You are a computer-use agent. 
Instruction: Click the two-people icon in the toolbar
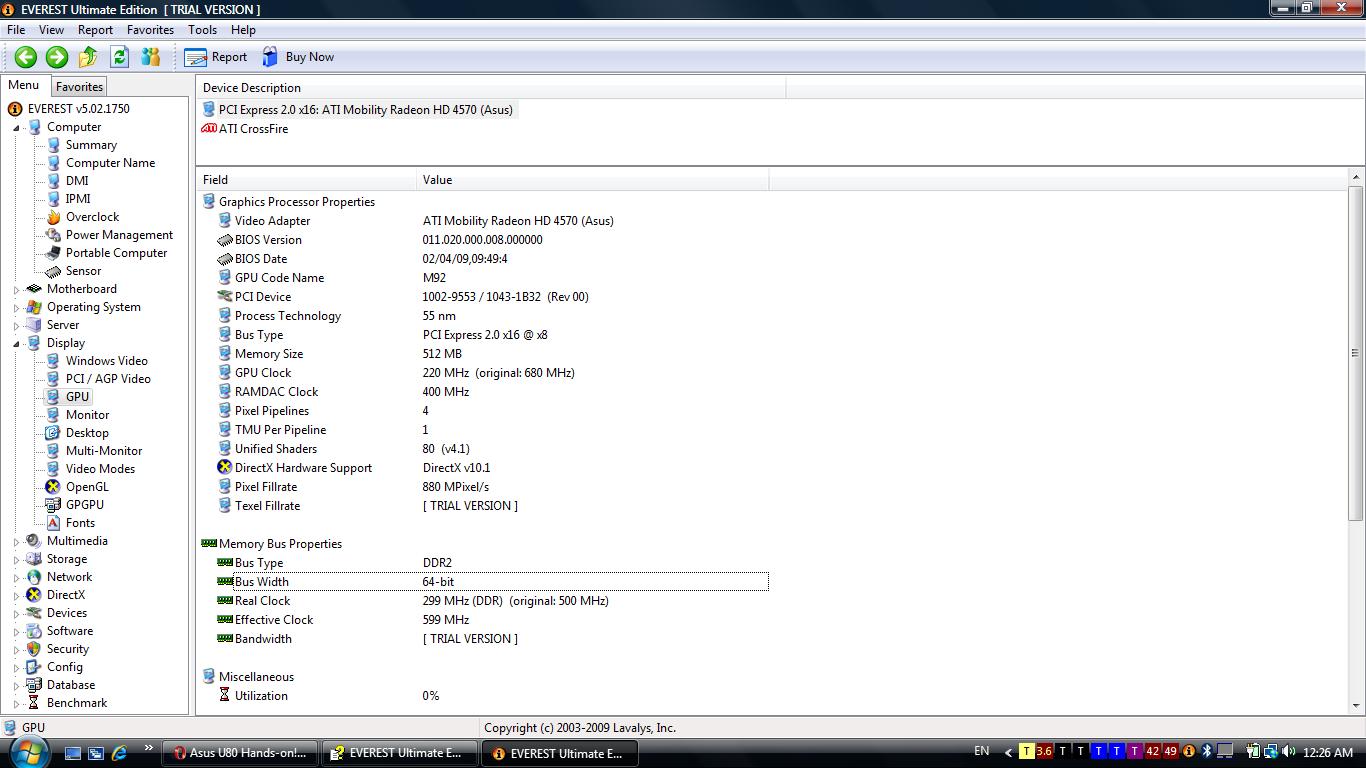coord(151,57)
